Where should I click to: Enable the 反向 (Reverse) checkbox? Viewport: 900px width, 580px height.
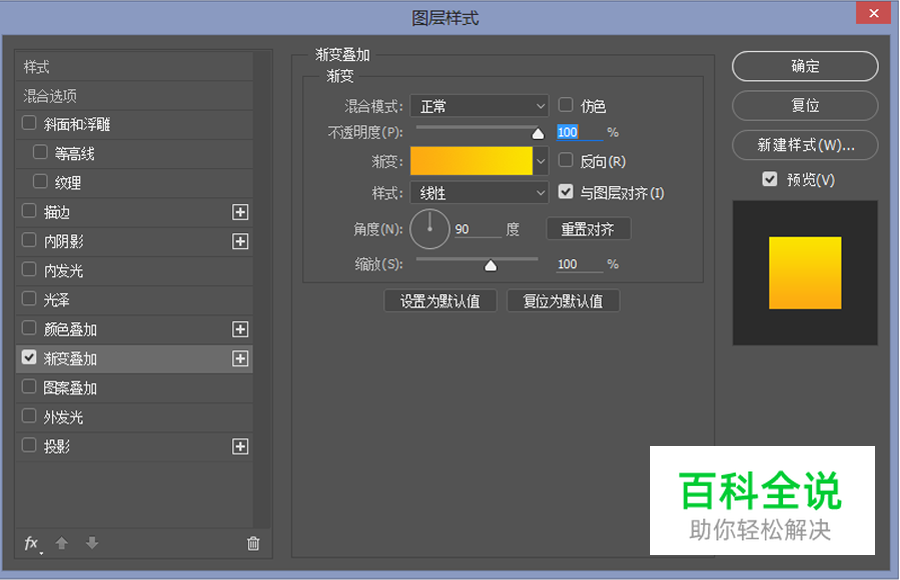[x=566, y=160]
